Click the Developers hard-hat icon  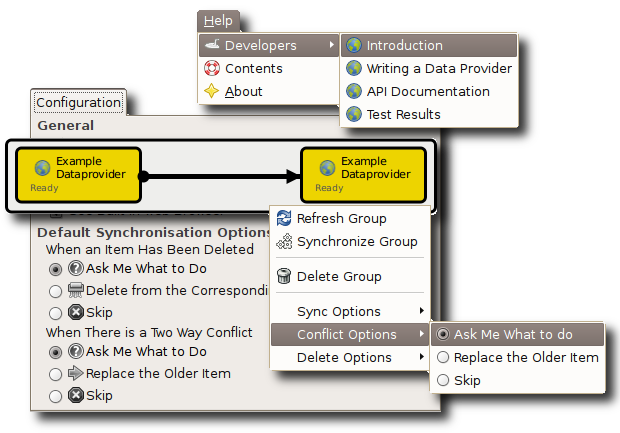pyautogui.click(x=212, y=44)
